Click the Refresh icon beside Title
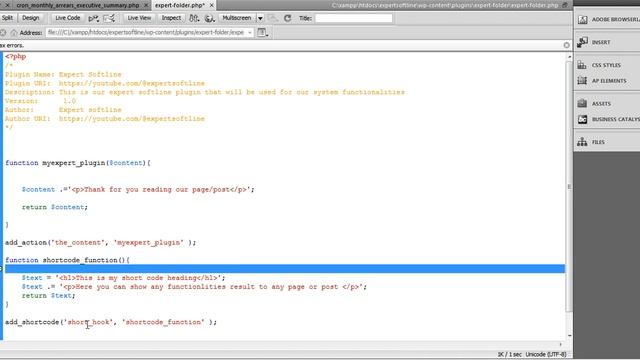 [x=287, y=18]
